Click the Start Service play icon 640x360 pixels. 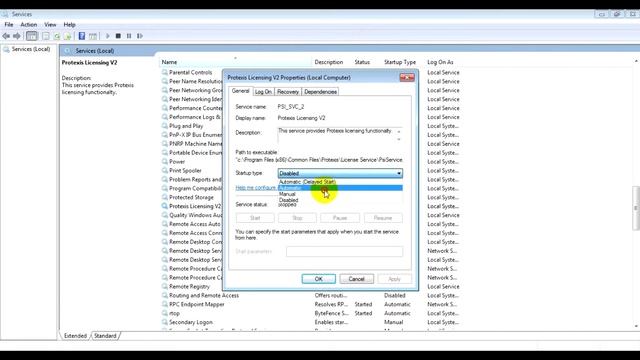coord(108,36)
